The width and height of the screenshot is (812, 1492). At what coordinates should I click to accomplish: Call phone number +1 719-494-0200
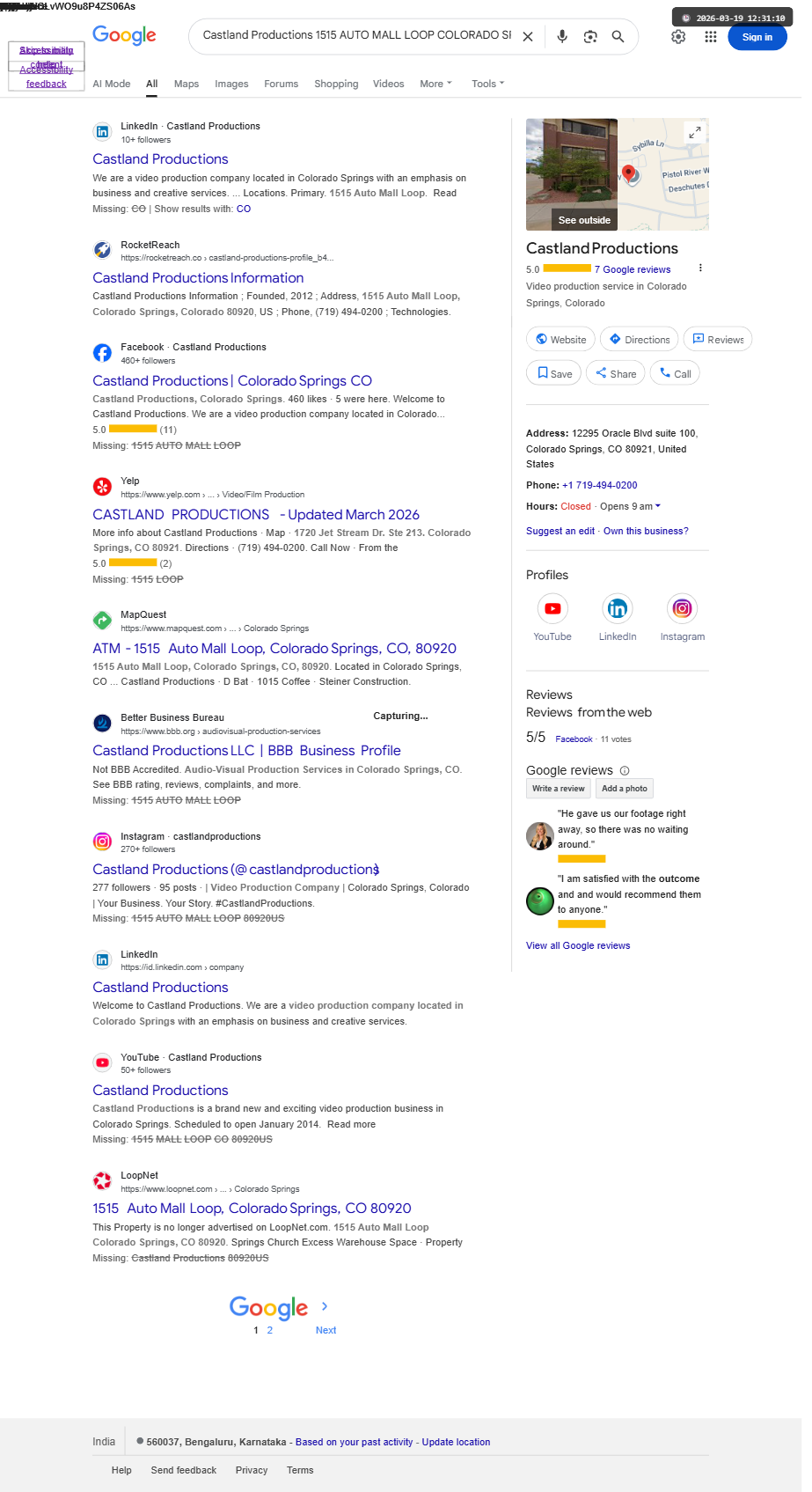click(x=600, y=485)
